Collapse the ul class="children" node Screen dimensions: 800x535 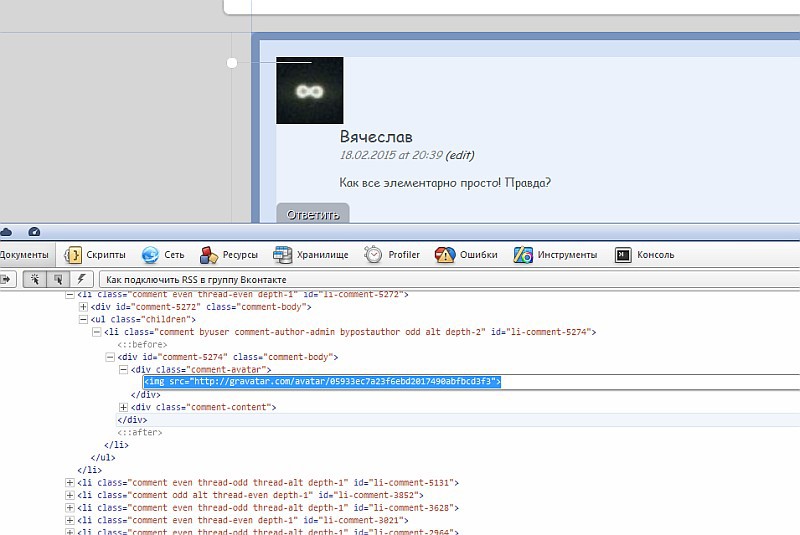[x=83, y=319]
